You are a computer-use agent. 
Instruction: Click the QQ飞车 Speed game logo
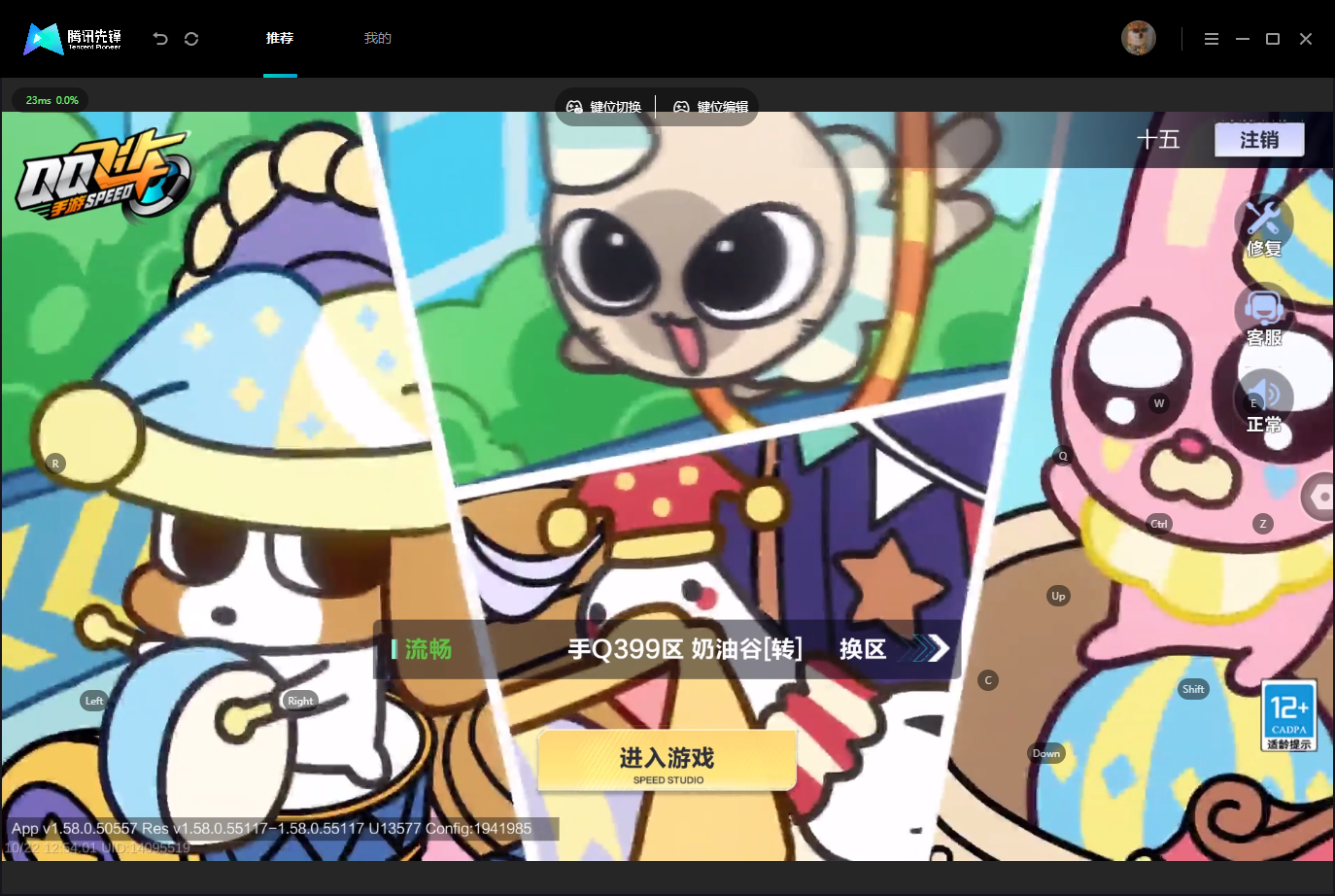pyautogui.click(x=103, y=175)
